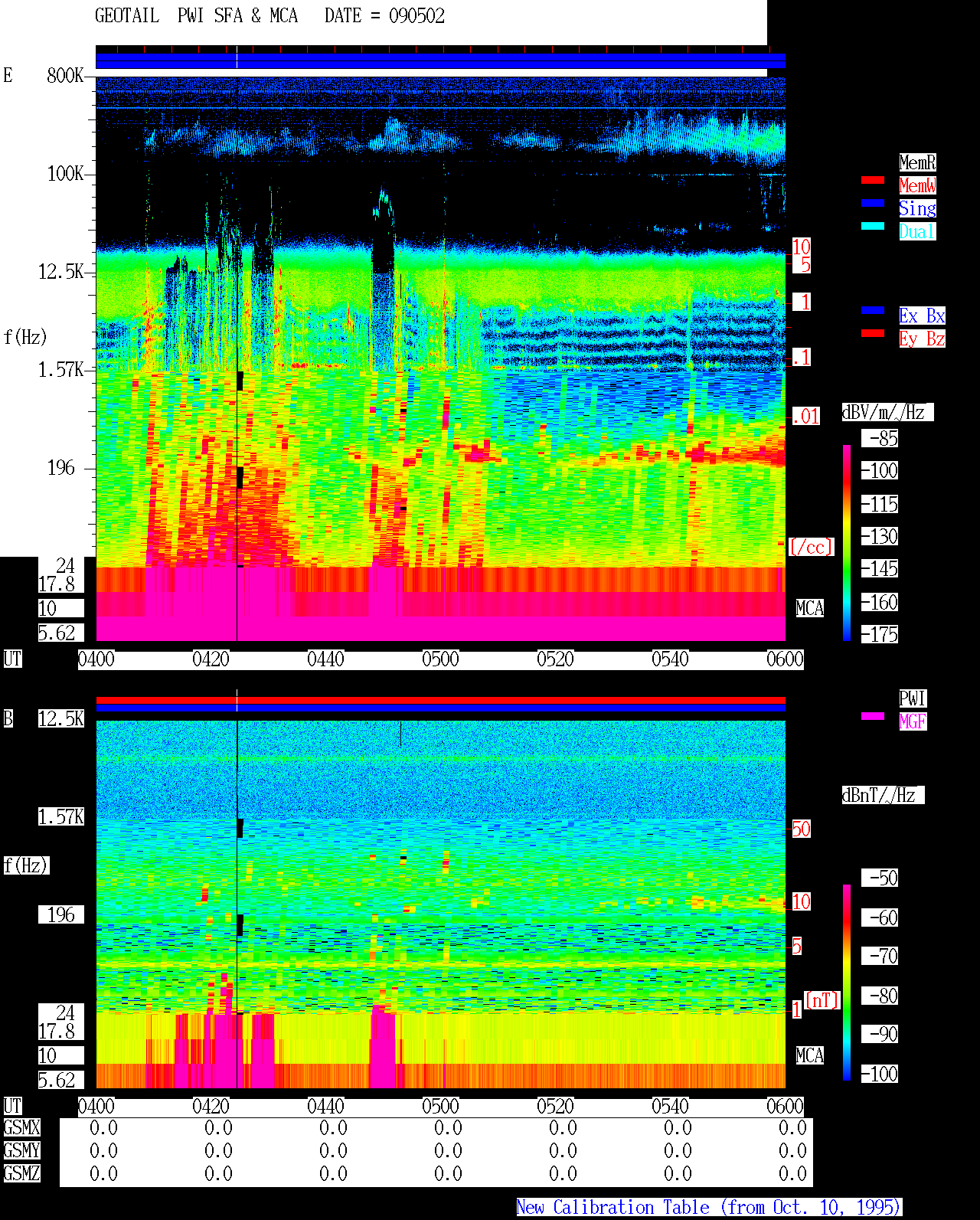Click the dBnT/√Hz vertical color bar
Screen dimensions: 980x1220
[x=847, y=983]
